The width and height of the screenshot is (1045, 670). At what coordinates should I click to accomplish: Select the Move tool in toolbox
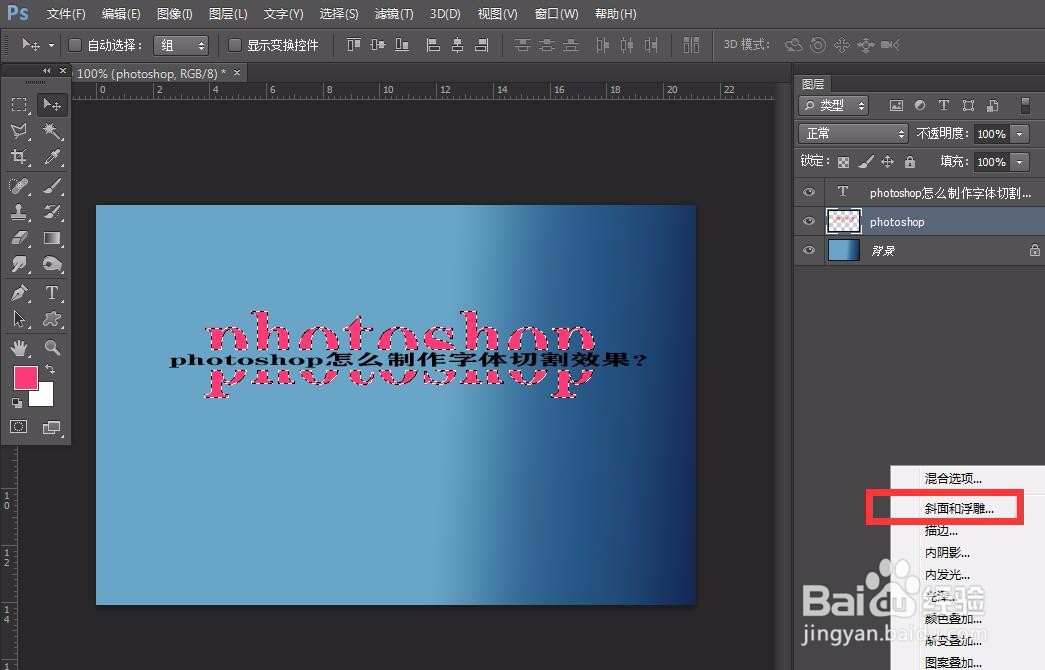coord(51,105)
